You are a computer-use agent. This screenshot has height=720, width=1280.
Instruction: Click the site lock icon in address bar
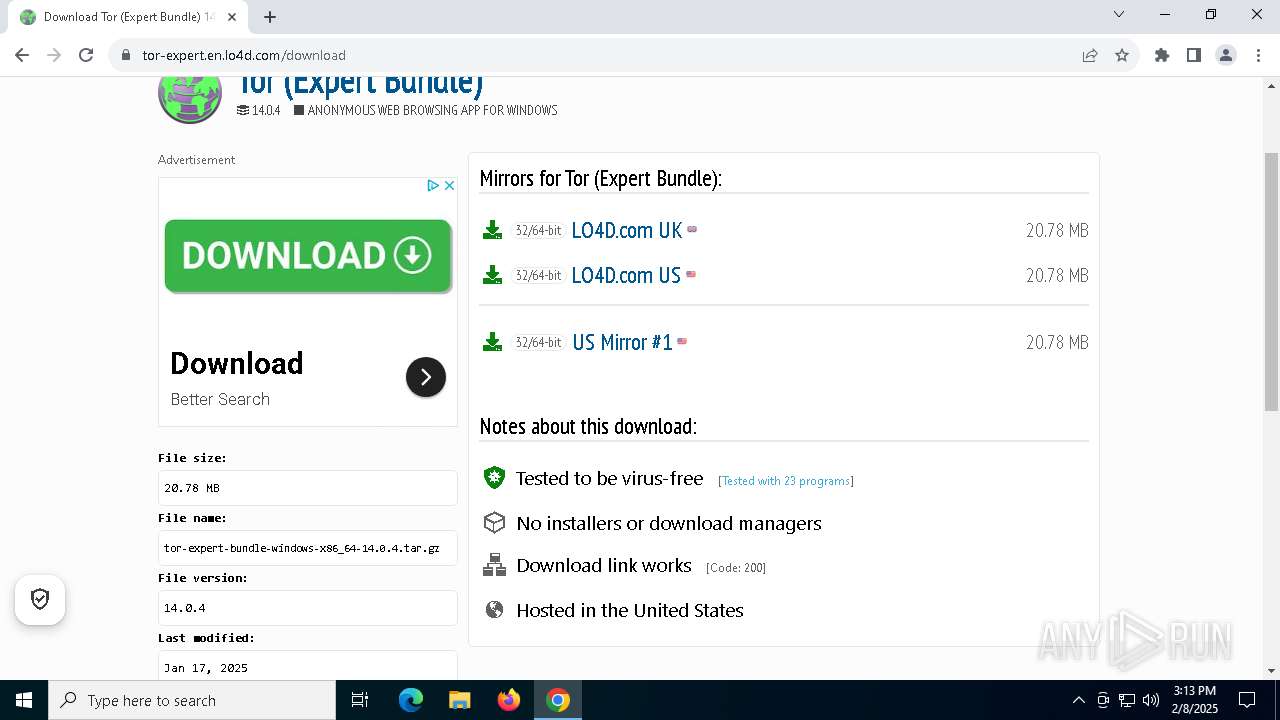click(x=126, y=55)
